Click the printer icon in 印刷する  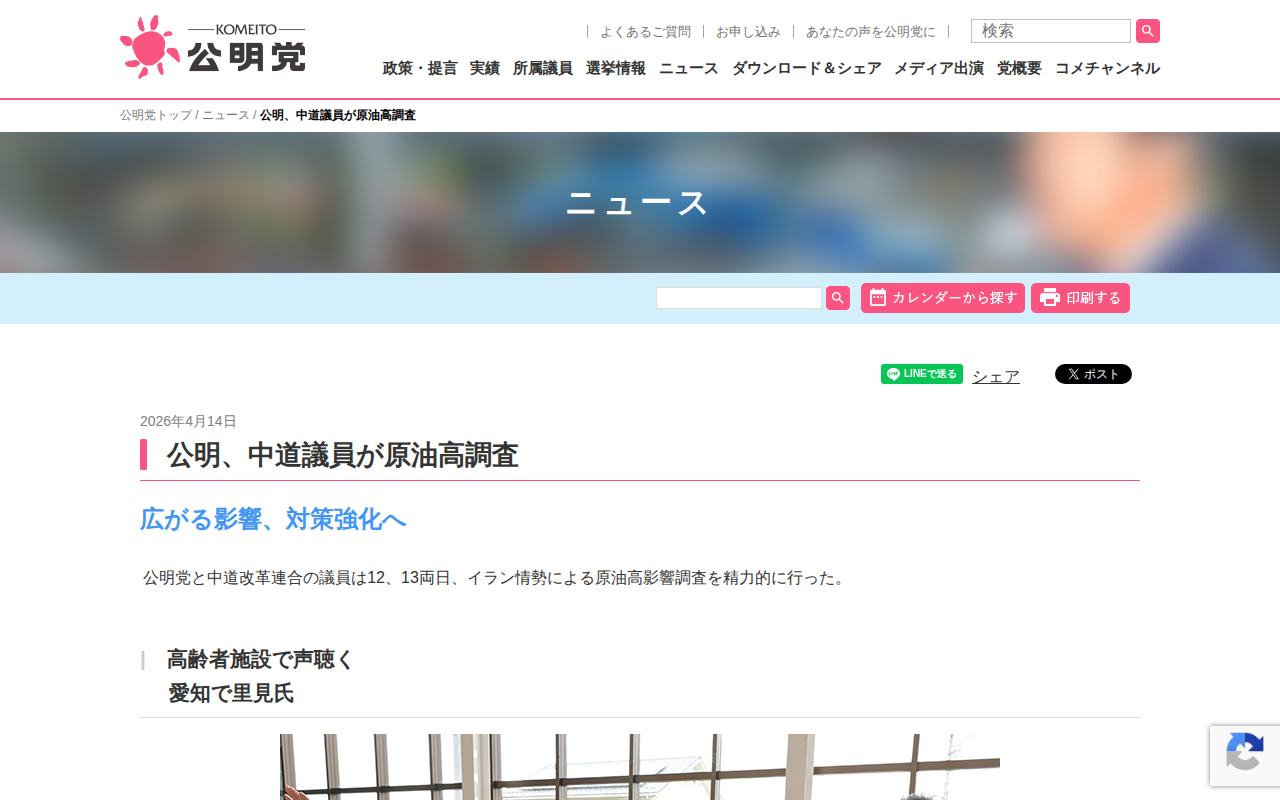click(1049, 297)
